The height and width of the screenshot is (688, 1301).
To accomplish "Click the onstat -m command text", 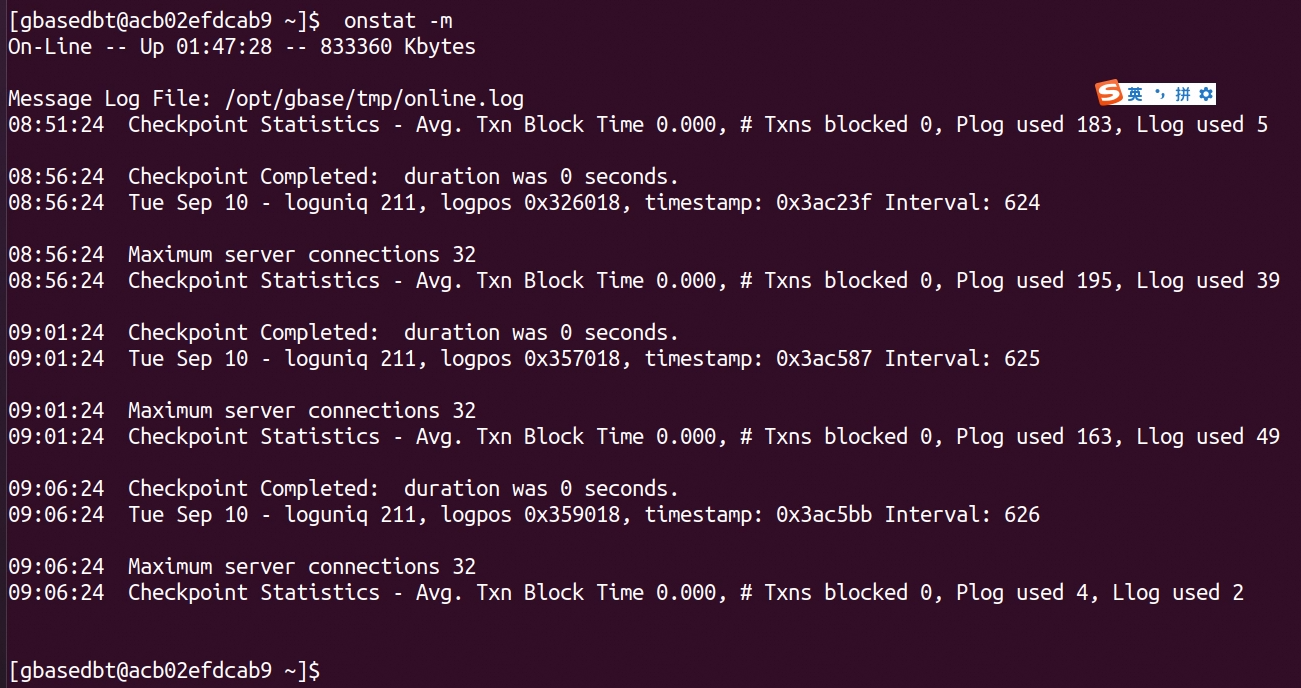I will [x=398, y=20].
